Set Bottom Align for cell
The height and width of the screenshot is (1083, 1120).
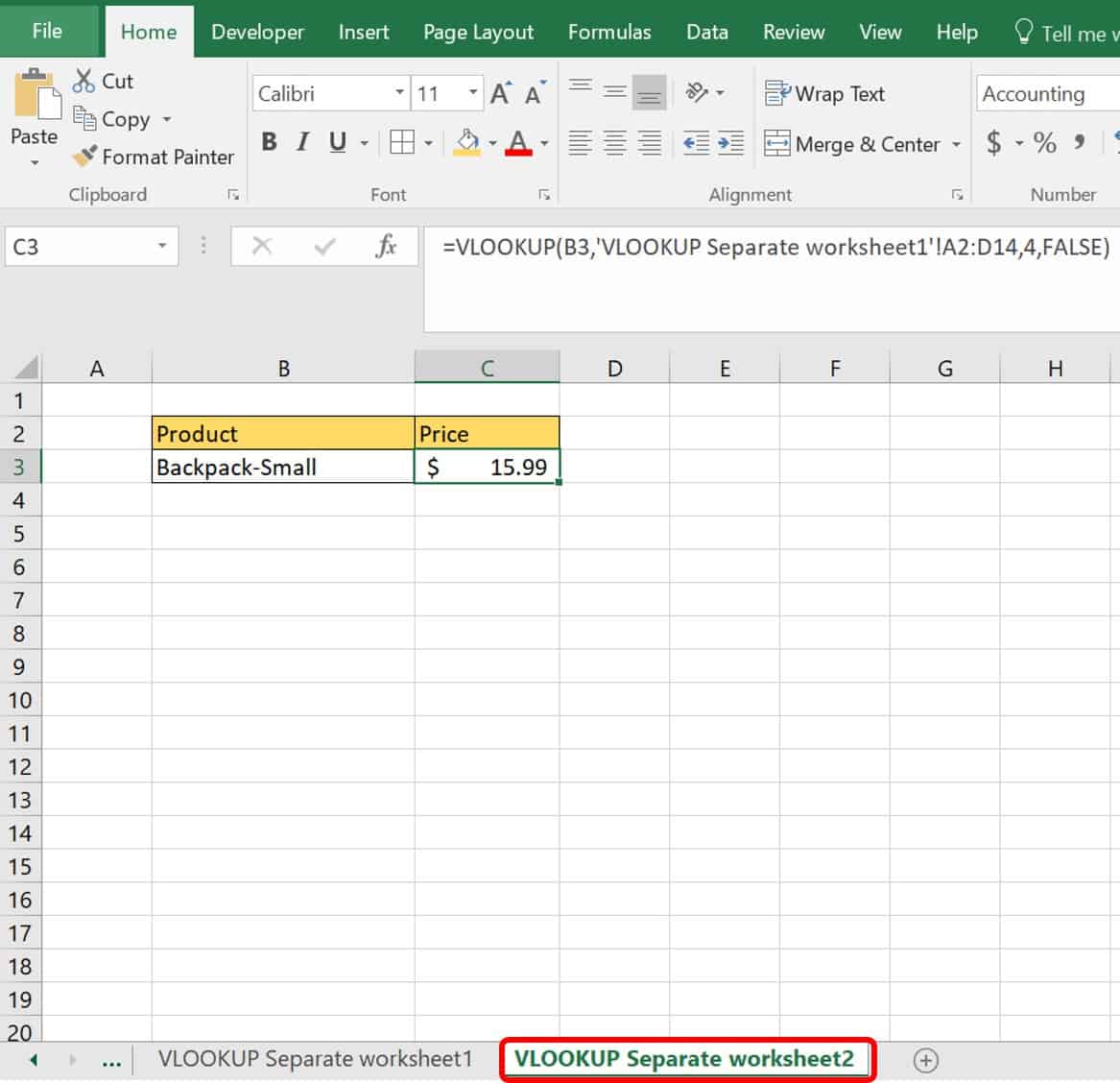click(649, 92)
